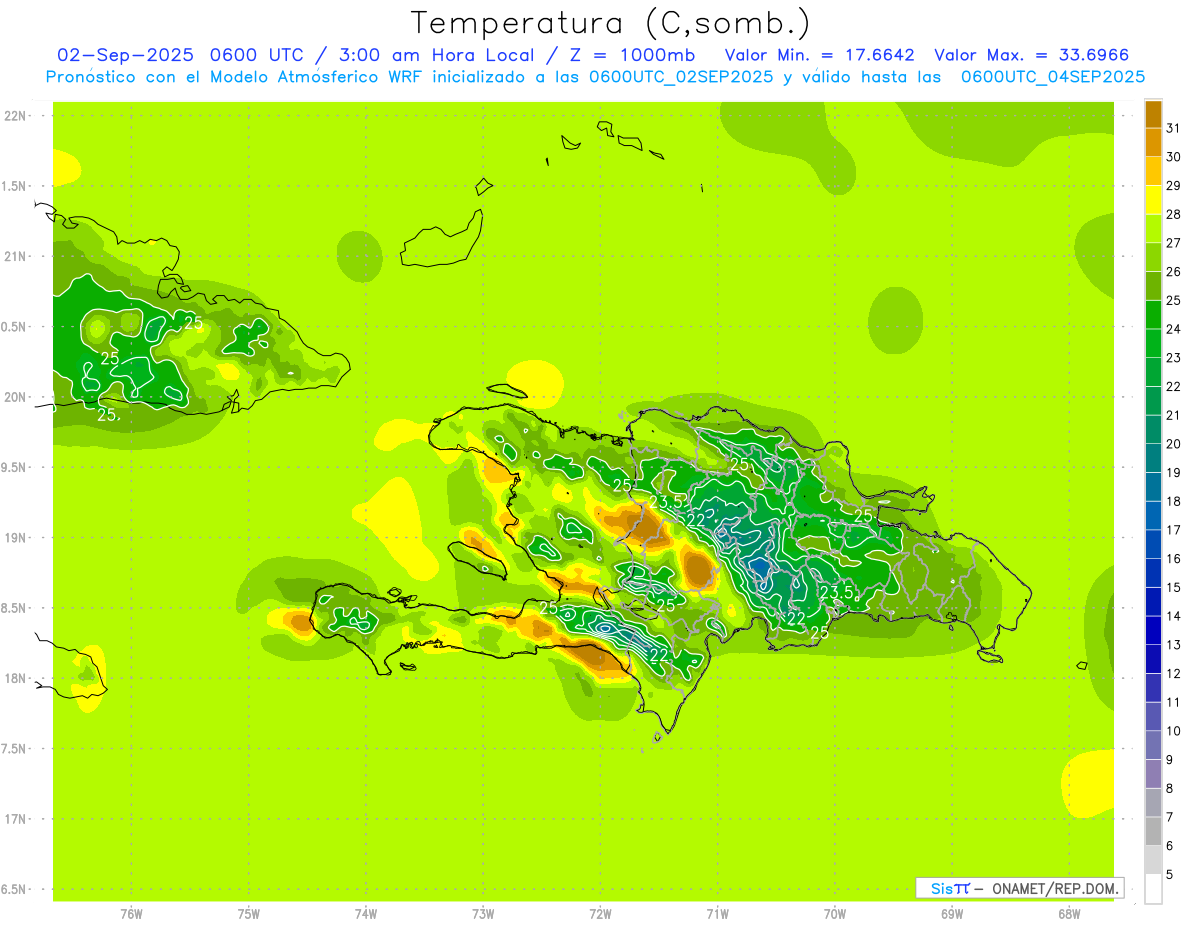The height and width of the screenshot is (927, 1200).
Task: Click the '22N' latitude axis label
Action: point(15,116)
